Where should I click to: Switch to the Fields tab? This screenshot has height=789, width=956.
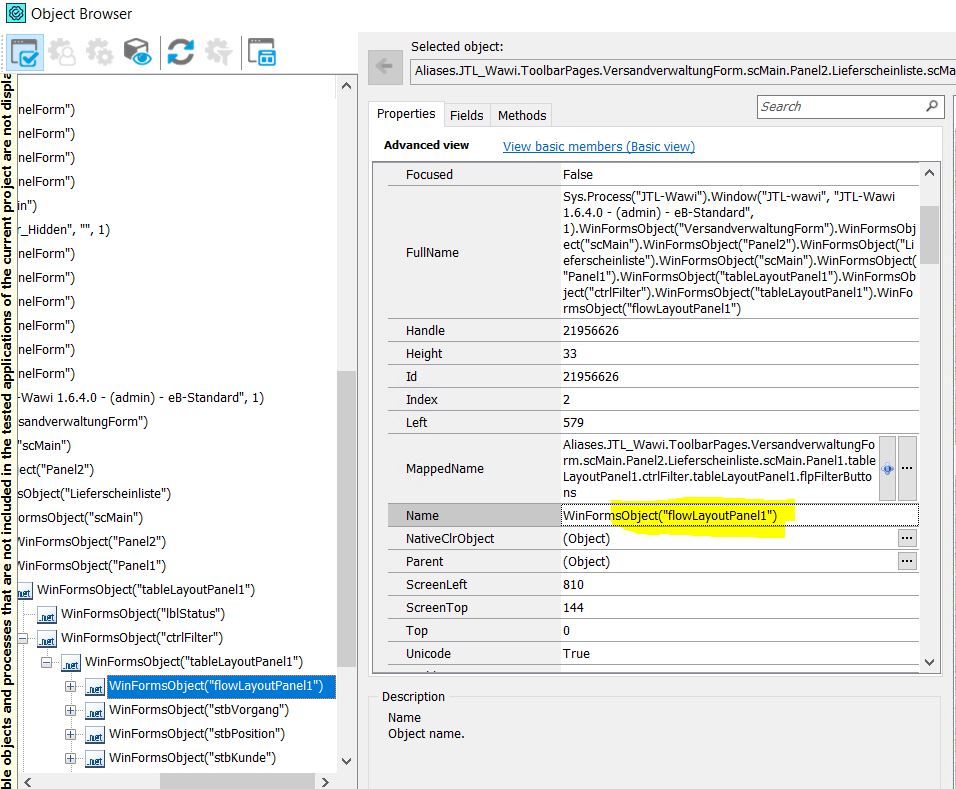[466, 115]
